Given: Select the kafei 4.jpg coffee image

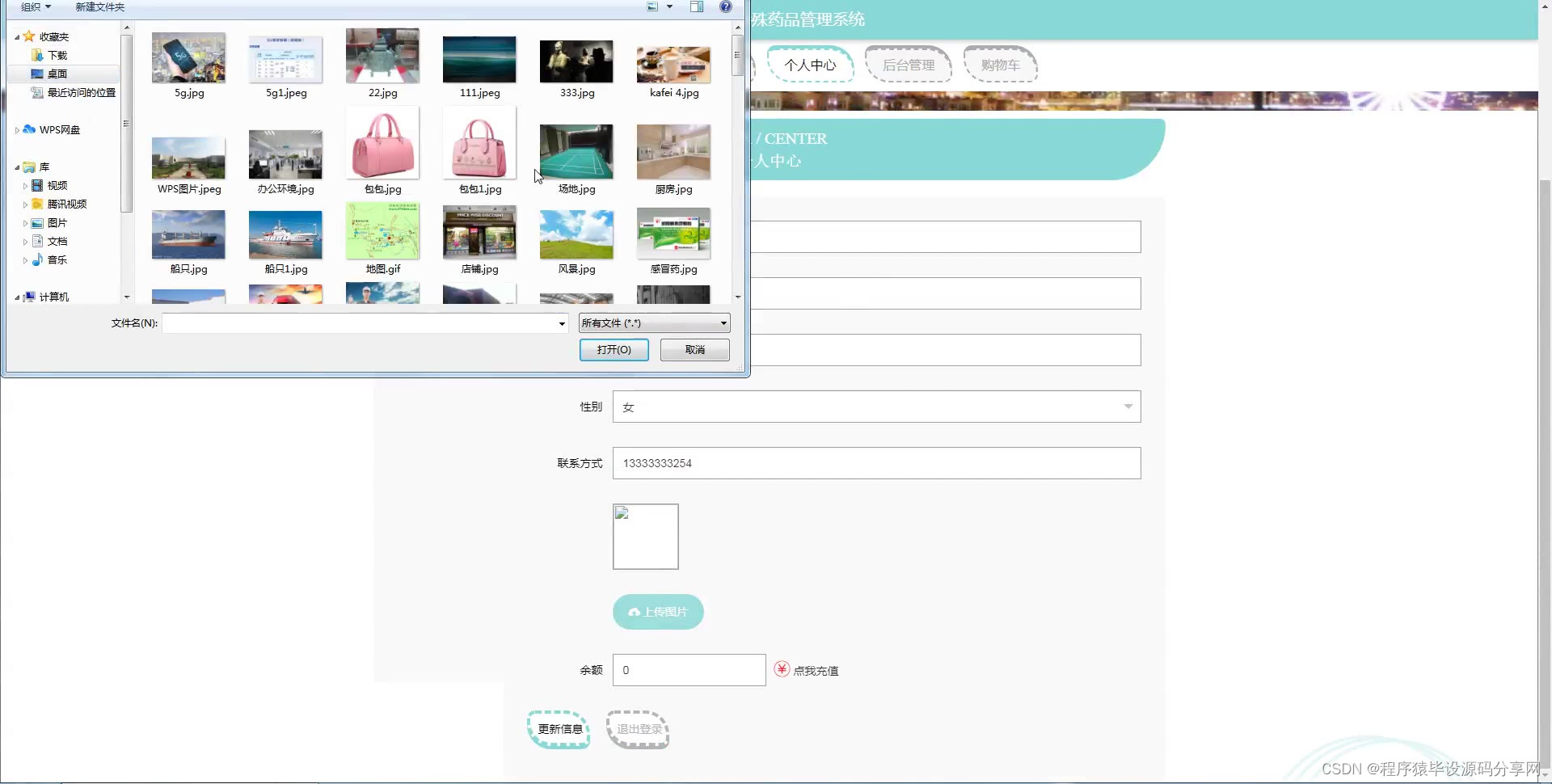Looking at the screenshot, I should tap(673, 65).
